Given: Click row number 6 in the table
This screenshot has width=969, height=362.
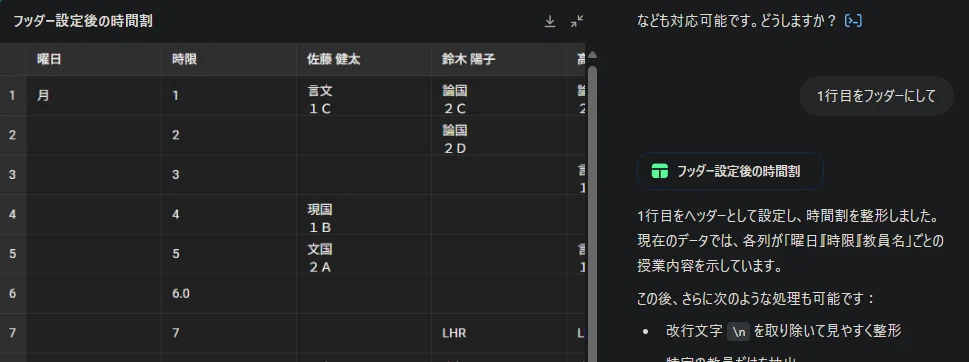Looking at the screenshot, I should tap(13, 293).
